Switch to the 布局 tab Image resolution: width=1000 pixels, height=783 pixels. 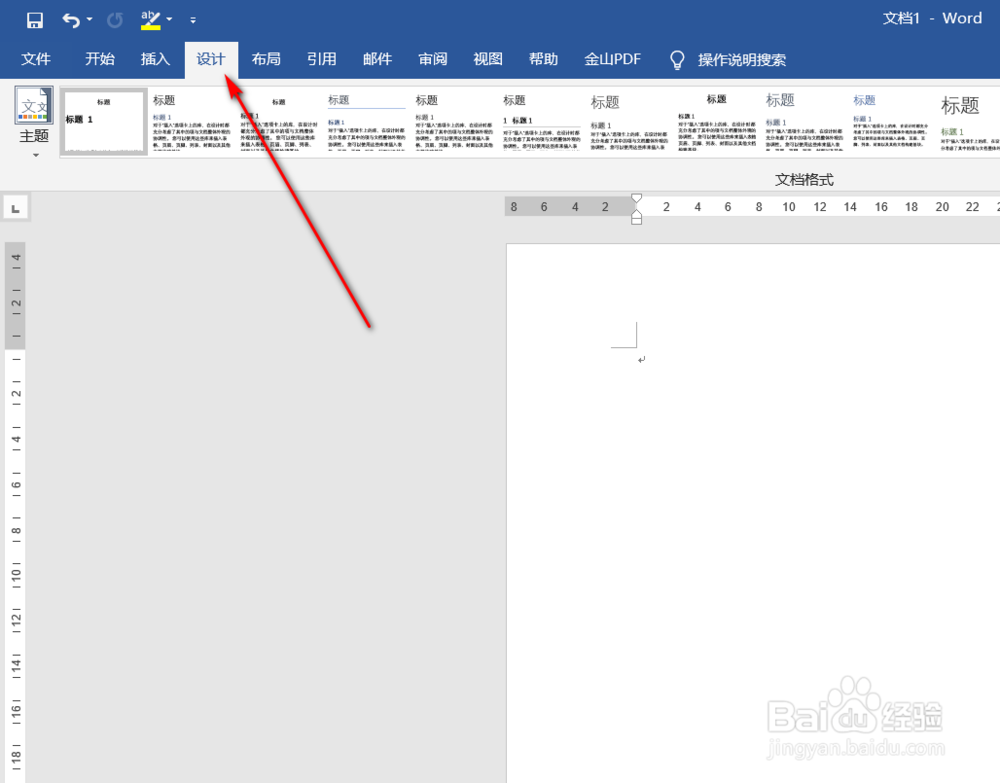266,59
